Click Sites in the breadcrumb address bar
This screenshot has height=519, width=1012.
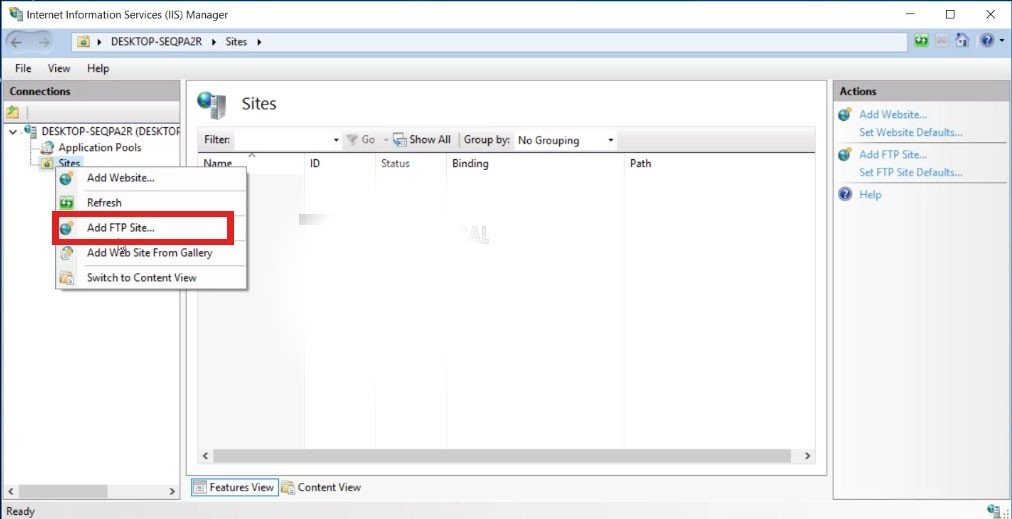(x=236, y=42)
